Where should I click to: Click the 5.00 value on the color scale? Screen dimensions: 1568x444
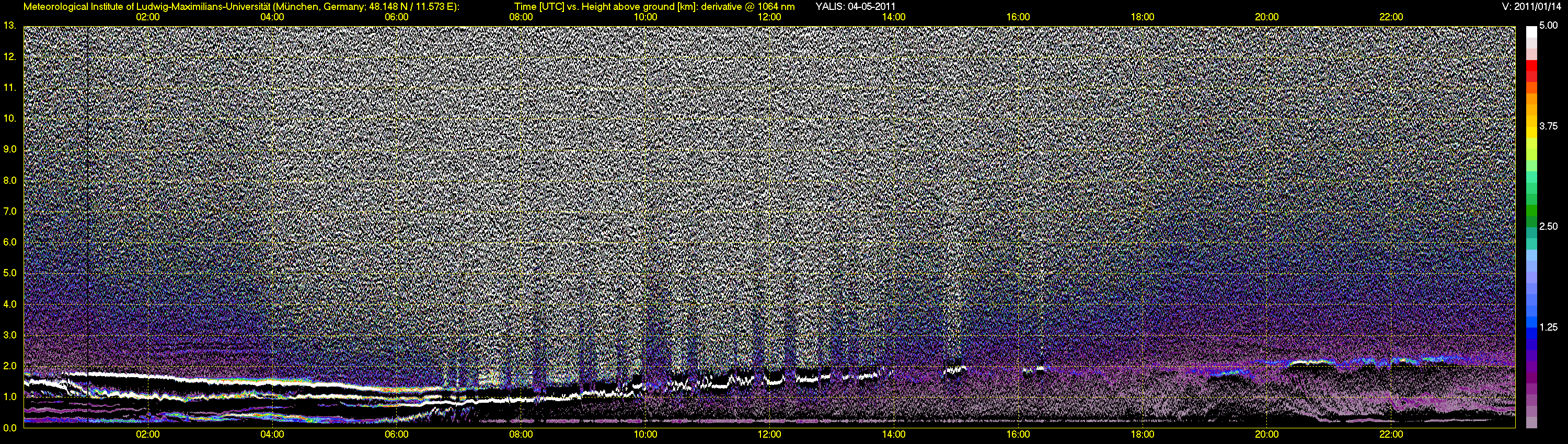point(1549,26)
